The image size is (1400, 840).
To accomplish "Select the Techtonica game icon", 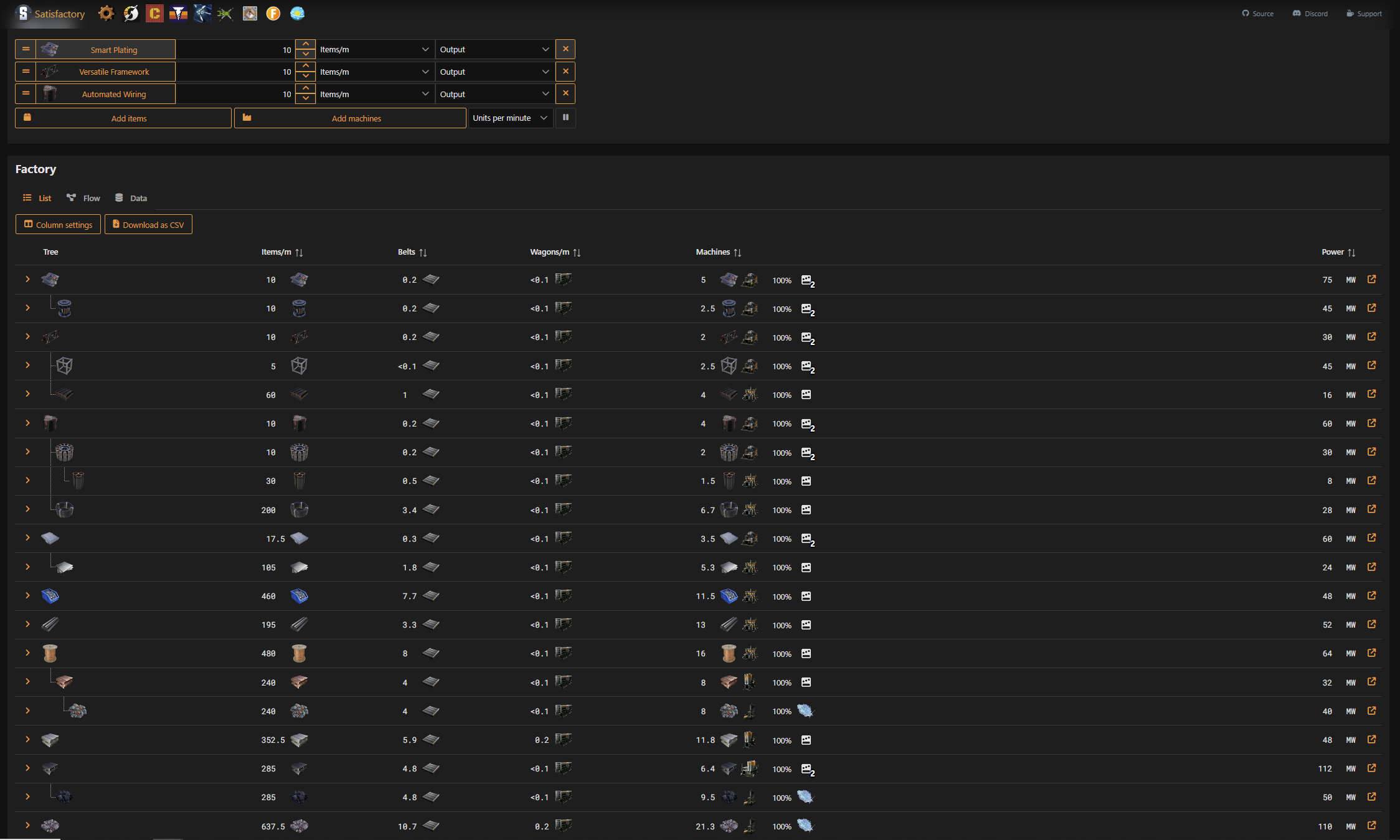I will point(178,13).
